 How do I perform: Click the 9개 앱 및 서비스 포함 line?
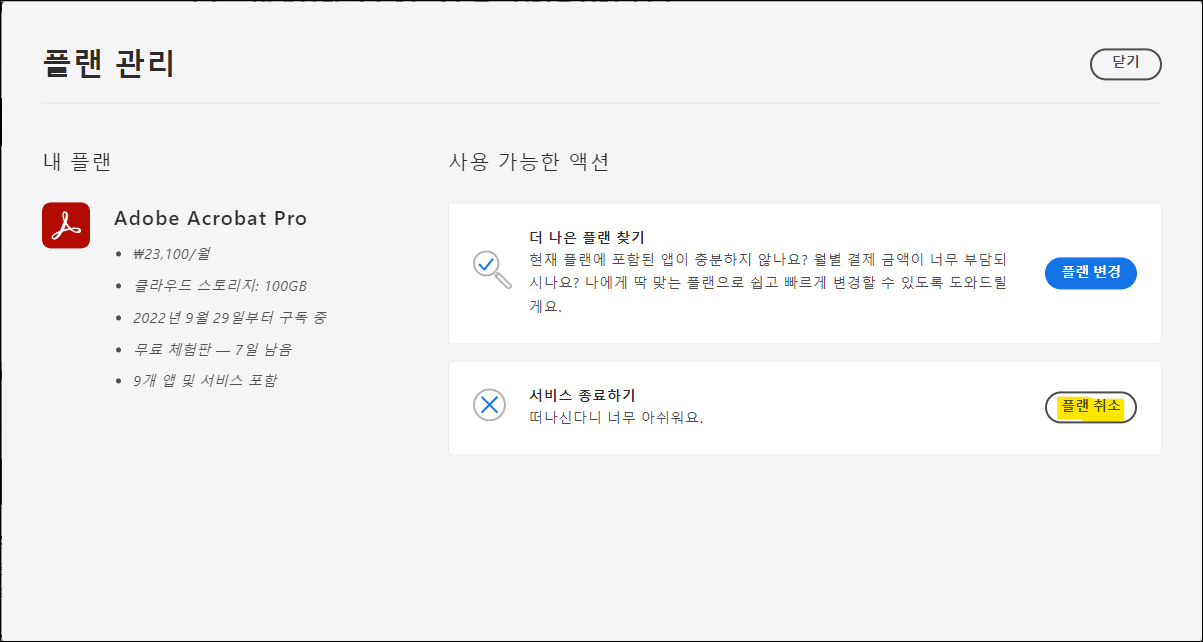tap(205, 380)
